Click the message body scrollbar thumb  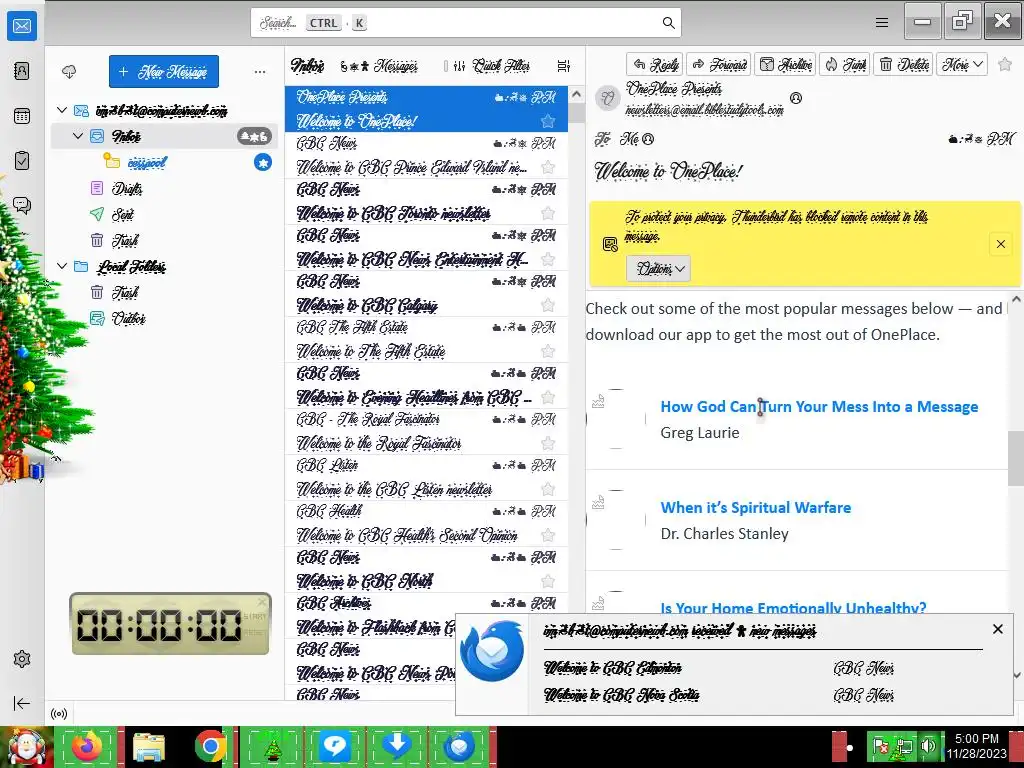(1016, 457)
